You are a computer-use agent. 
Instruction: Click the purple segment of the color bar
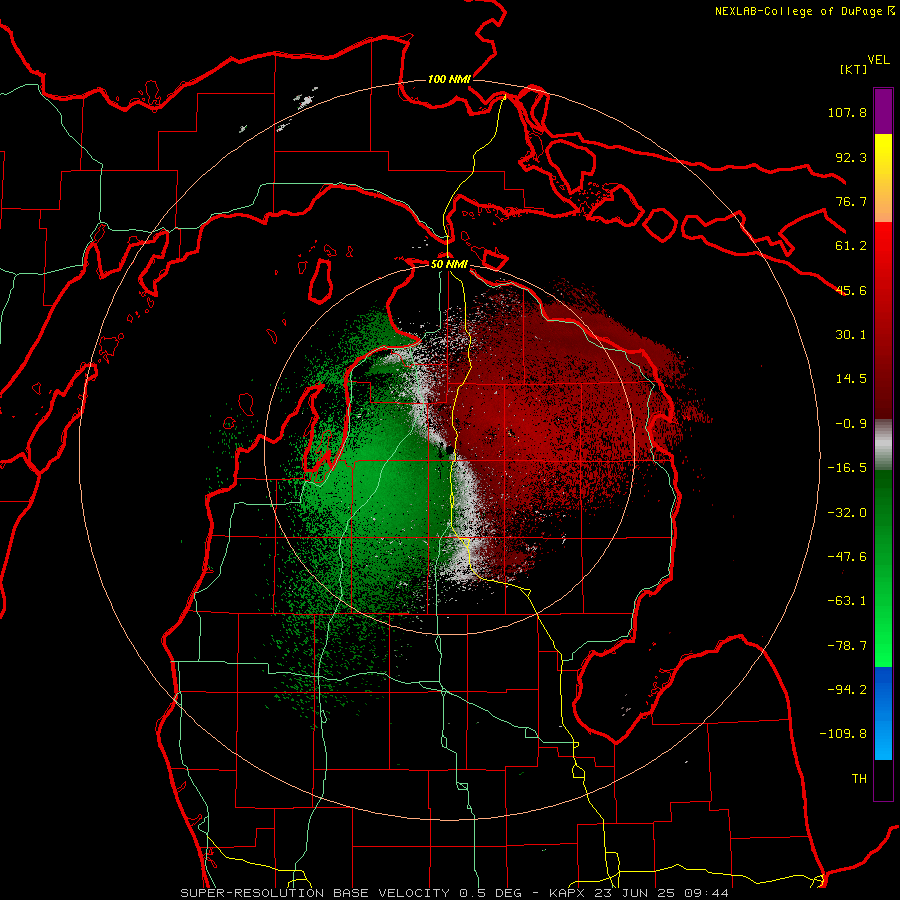pyautogui.click(x=883, y=111)
